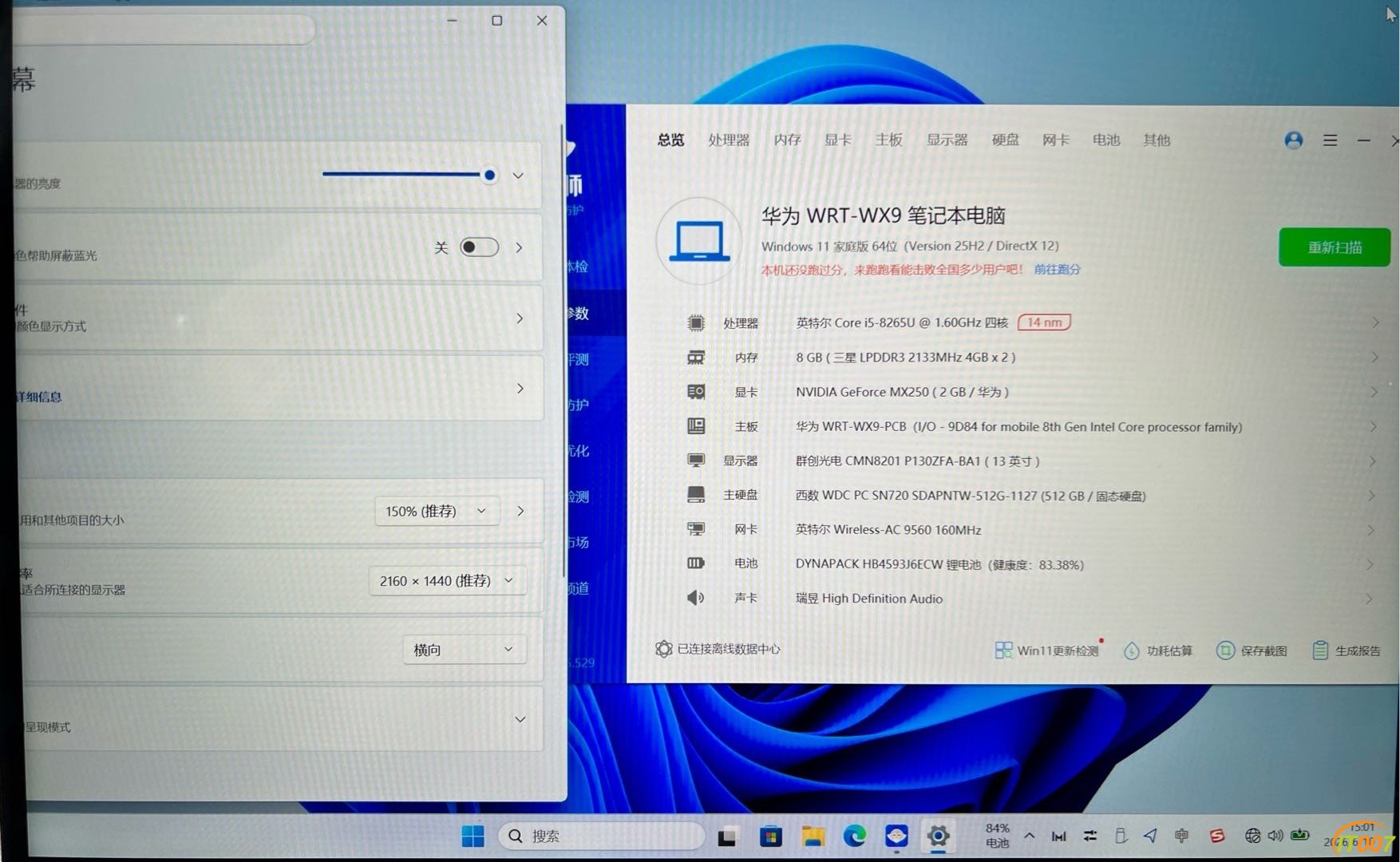Viewport: 1400px width, 862px height.
Task: Click the motherboard (主板) row icon
Action: [696, 426]
